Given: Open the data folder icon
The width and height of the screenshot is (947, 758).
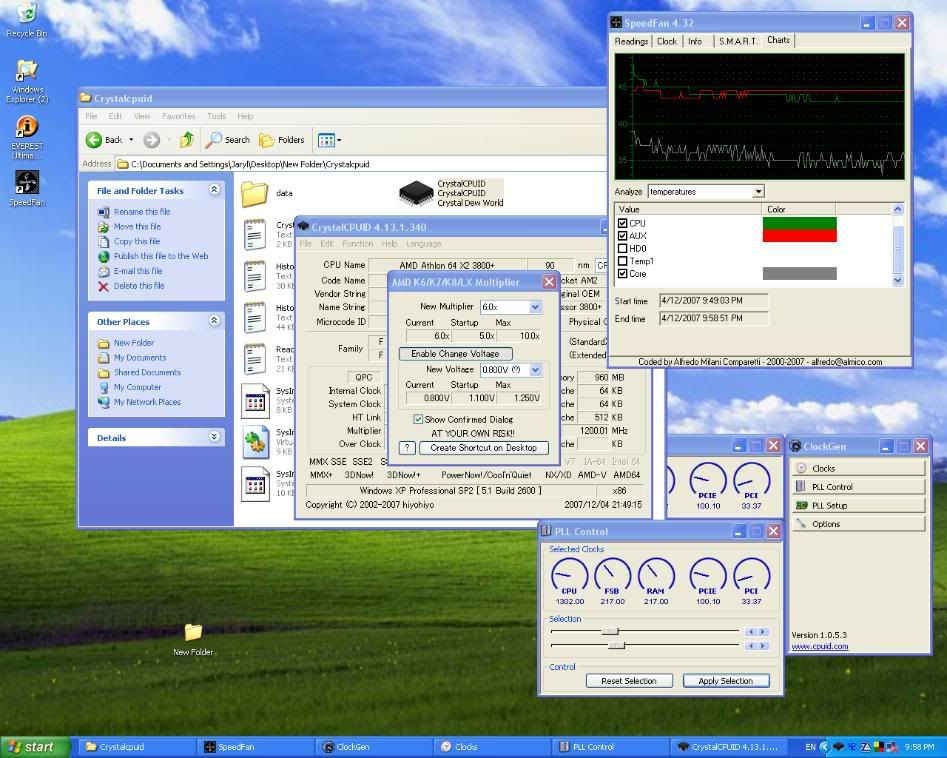Looking at the screenshot, I should (254, 193).
